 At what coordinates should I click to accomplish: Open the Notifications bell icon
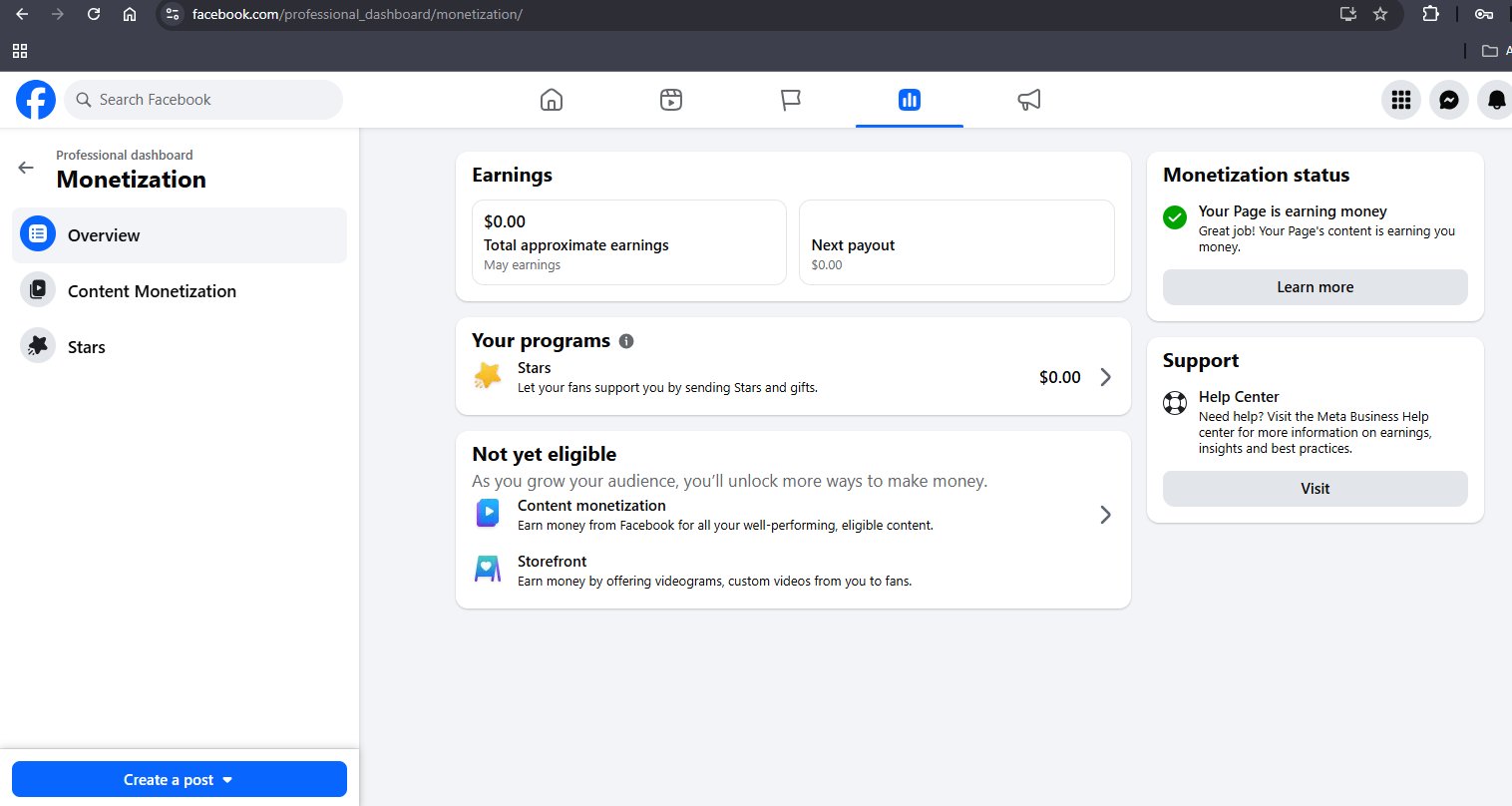[1496, 100]
